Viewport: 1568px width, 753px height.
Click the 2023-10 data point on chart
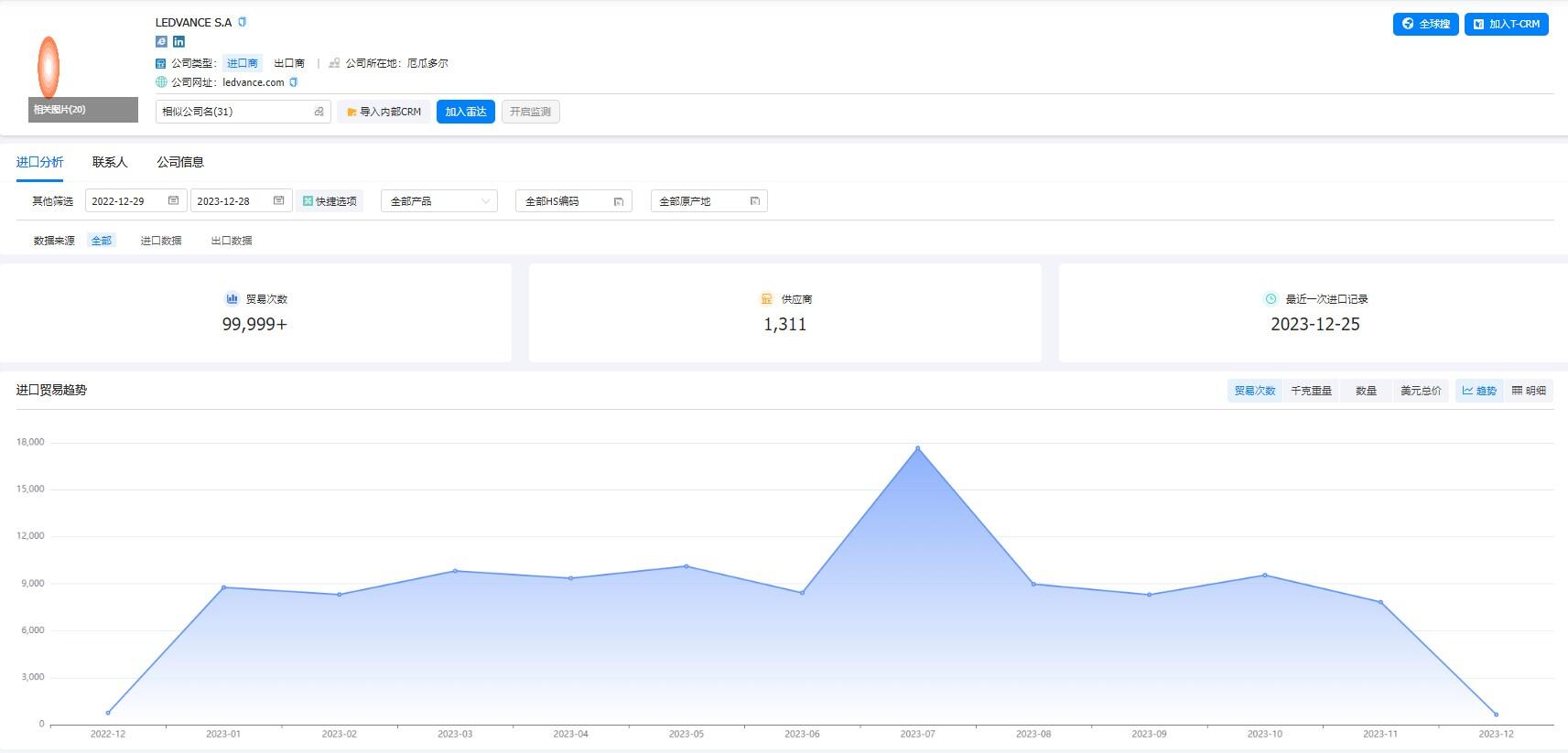(1265, 576)
